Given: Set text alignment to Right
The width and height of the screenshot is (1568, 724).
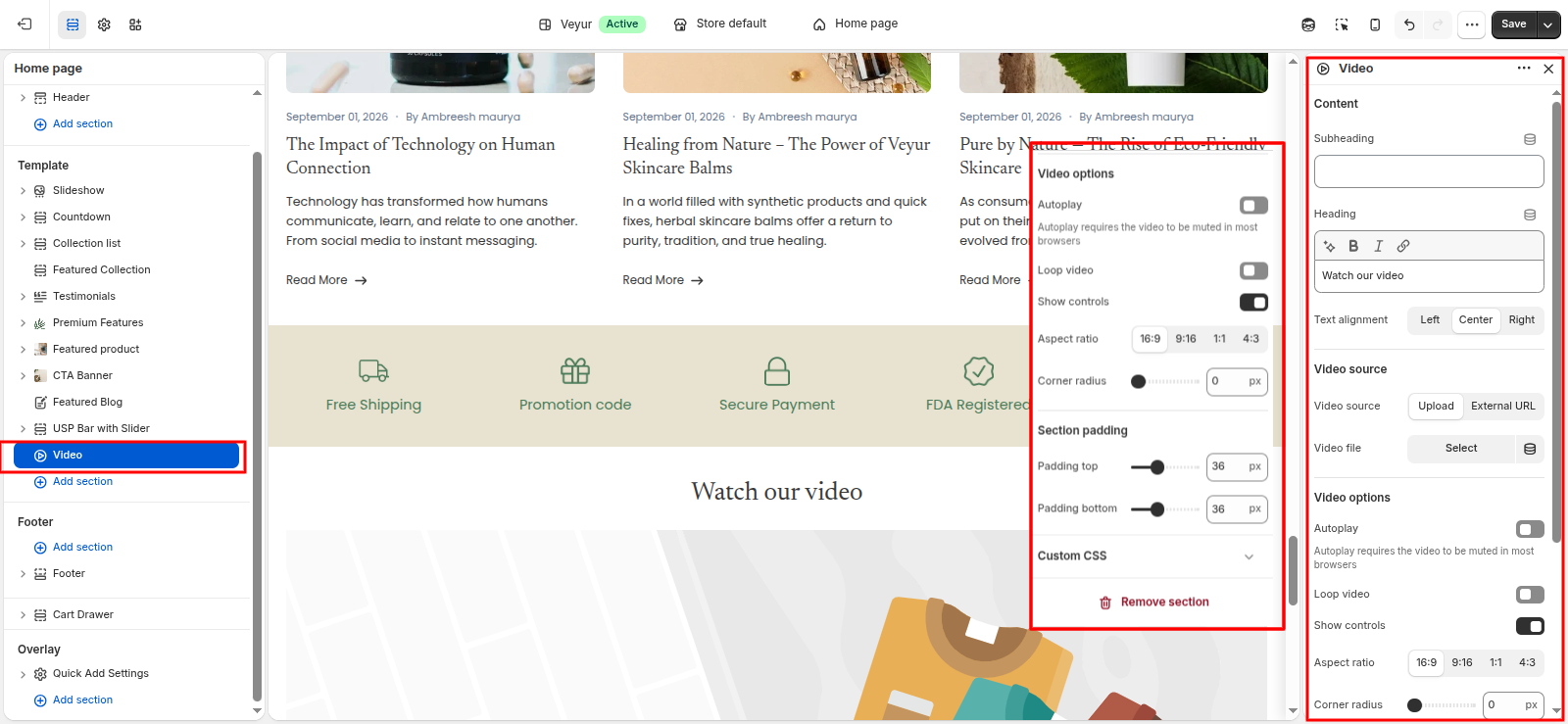Looking at the screenshot, I should click(1522, 320).
